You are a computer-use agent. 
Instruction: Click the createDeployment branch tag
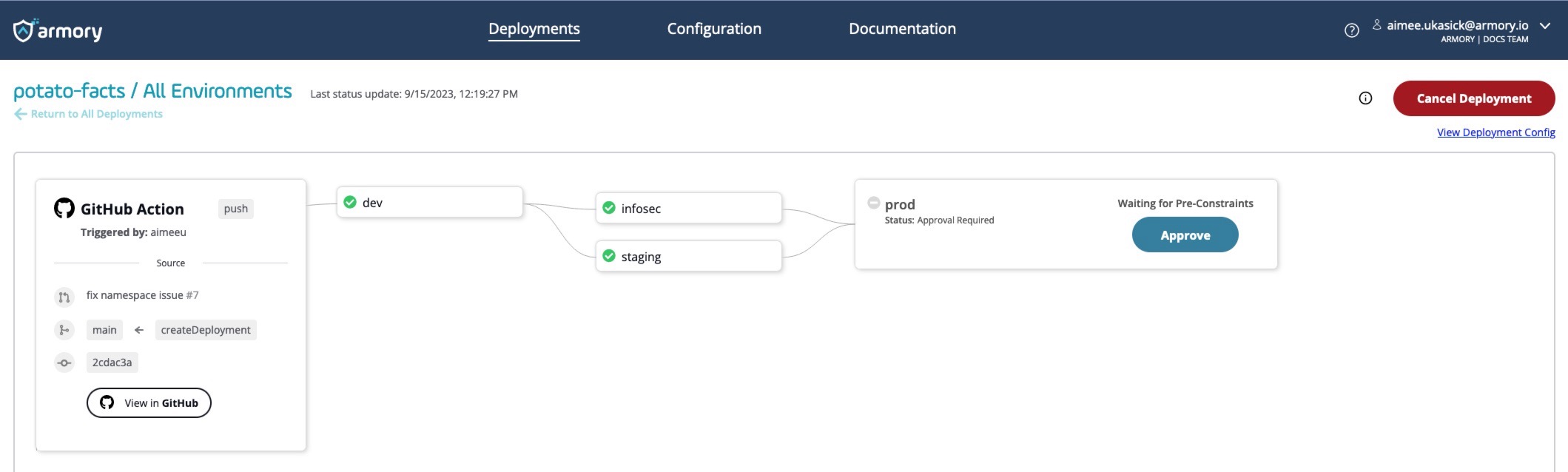[206, 330]
